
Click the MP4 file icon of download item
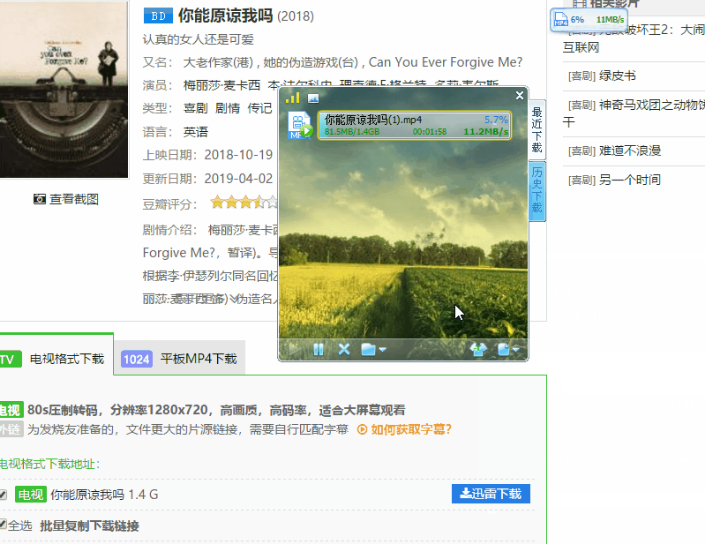click(x=300, y=125)
